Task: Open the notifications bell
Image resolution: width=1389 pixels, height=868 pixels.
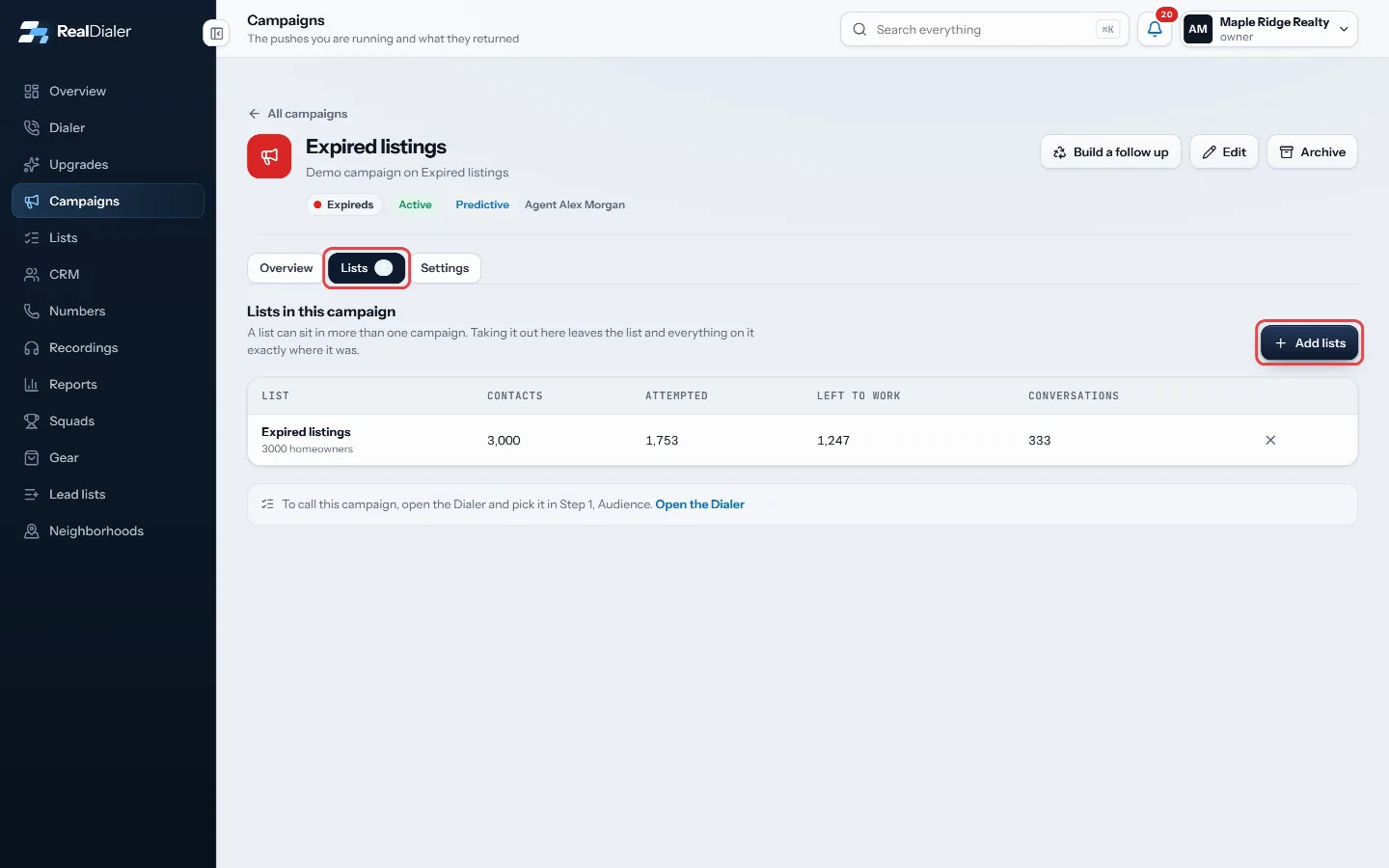Action: (1155, 29)
